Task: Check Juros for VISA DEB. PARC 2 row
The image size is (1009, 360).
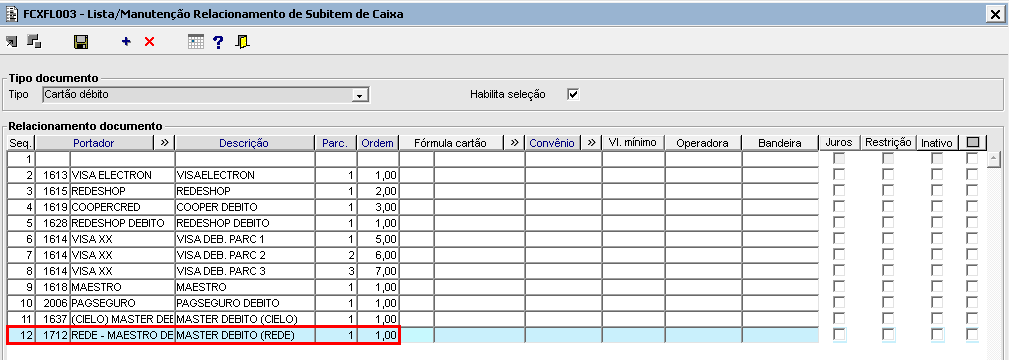Action: tap(839, 254)
